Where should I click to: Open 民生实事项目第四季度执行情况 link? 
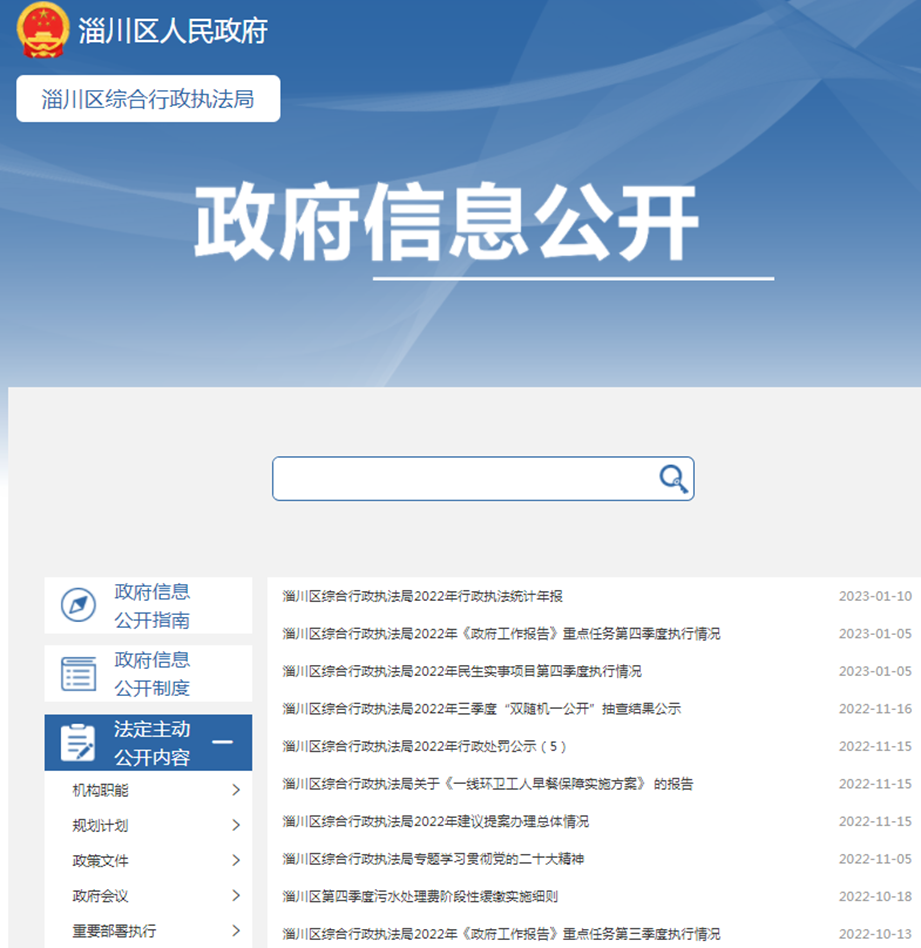(461, 671)
